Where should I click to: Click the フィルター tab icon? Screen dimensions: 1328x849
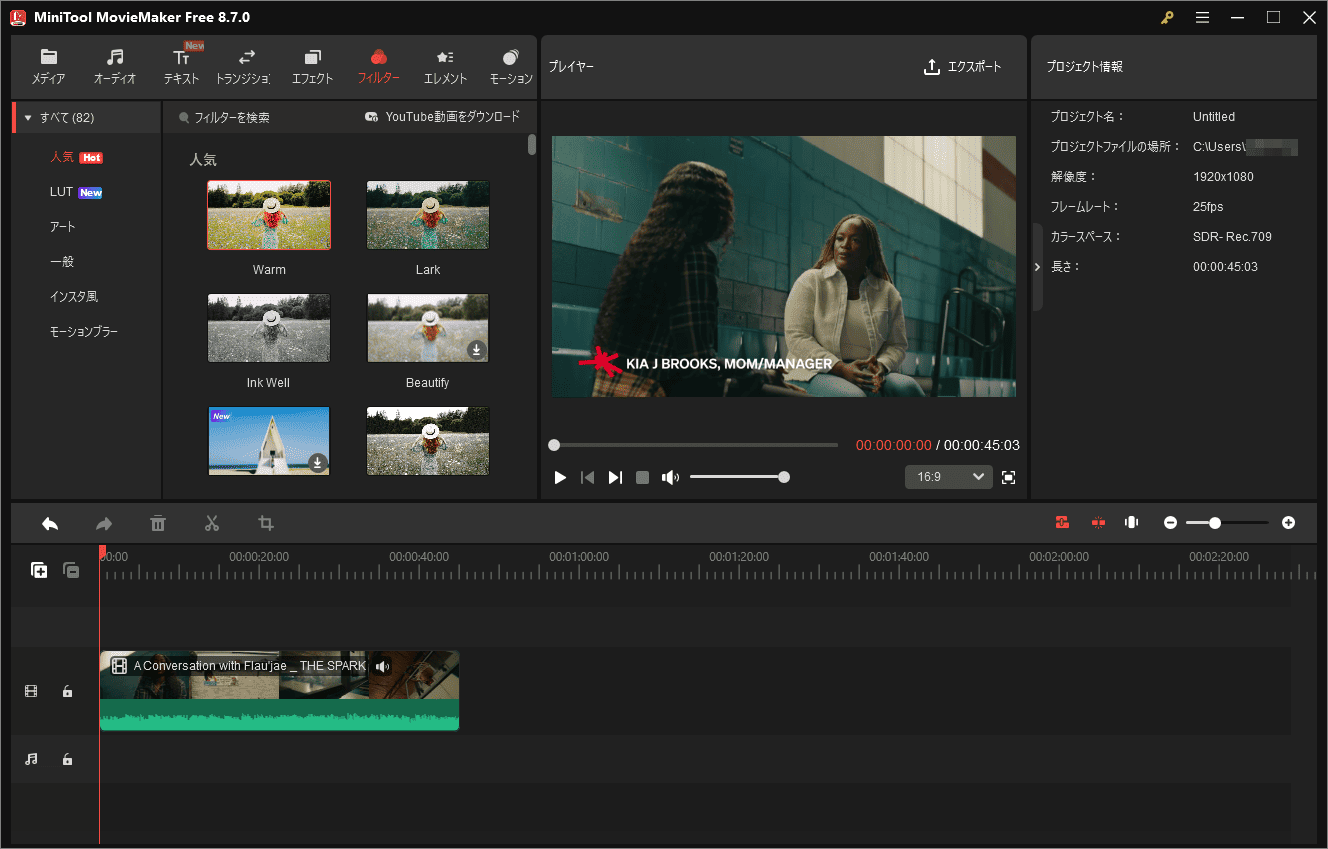(378, 57)
